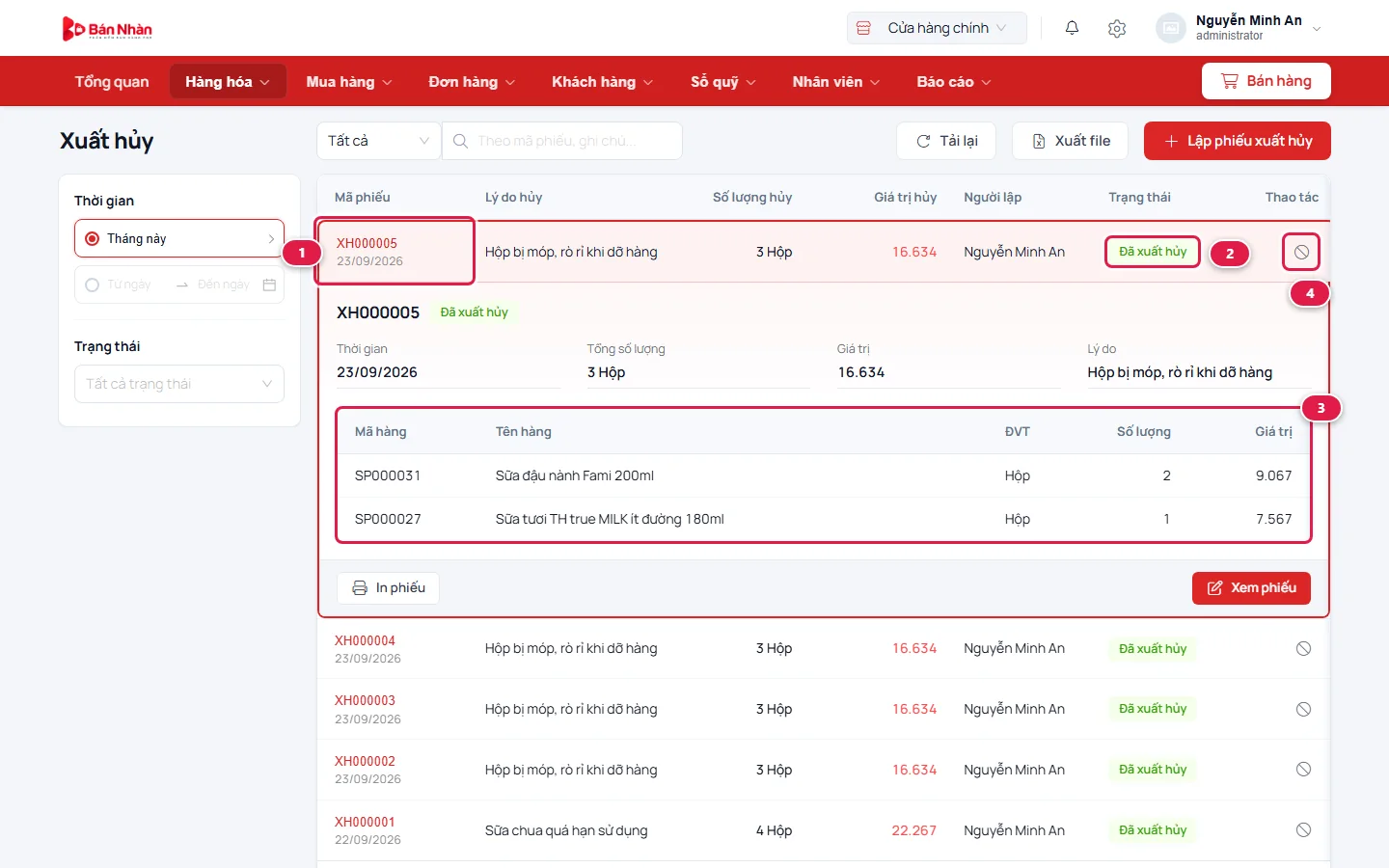Click Lập phiếu xuất hủy button
The width and height of the screenshot is (1389, 868).
[1238, 141]
